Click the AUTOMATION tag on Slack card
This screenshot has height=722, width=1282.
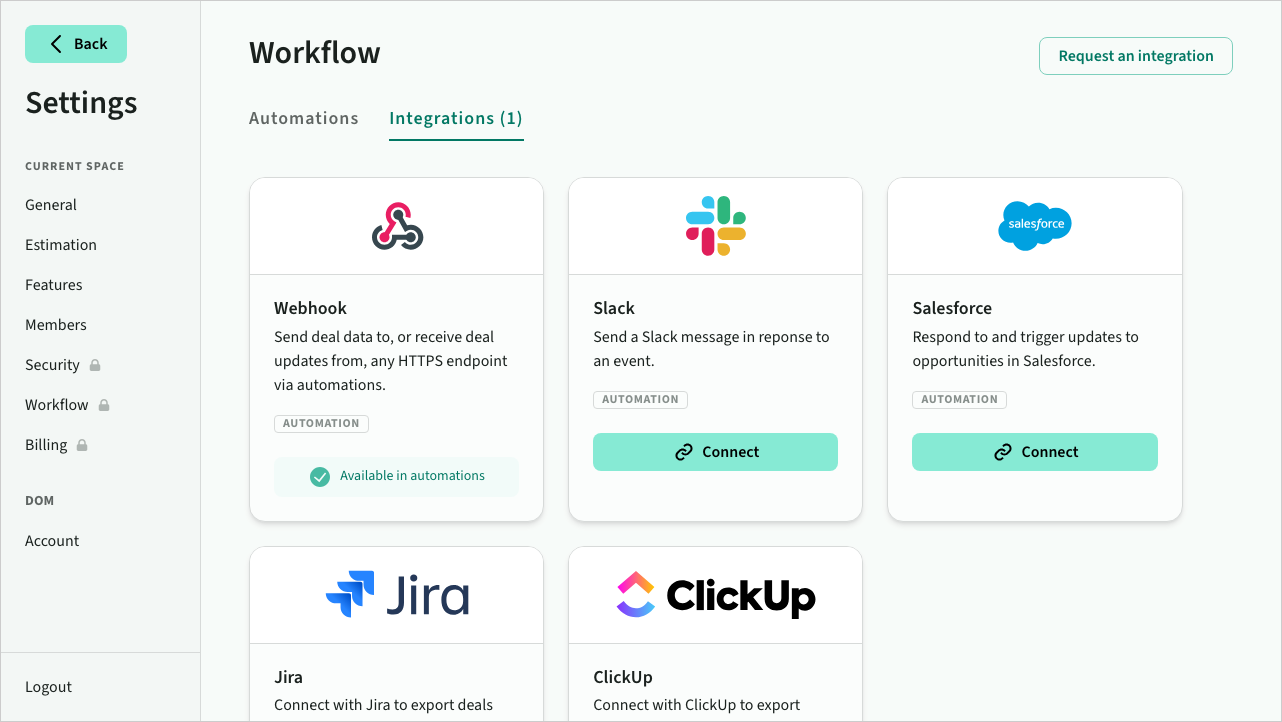tap(640, 400)
